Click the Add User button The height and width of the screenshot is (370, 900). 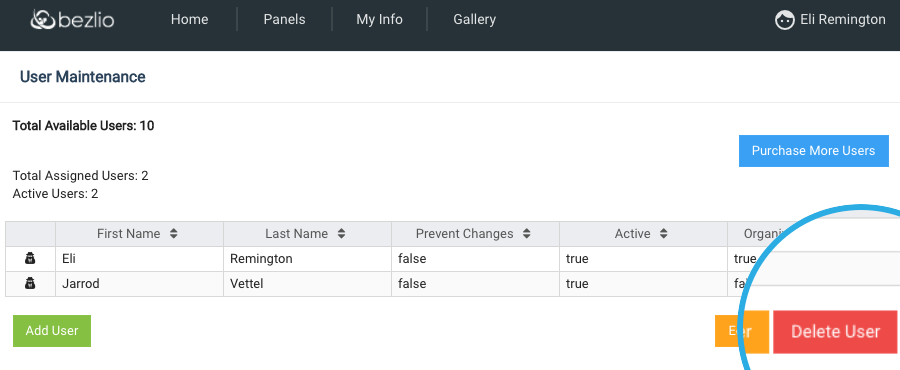(x=52, y=331)
